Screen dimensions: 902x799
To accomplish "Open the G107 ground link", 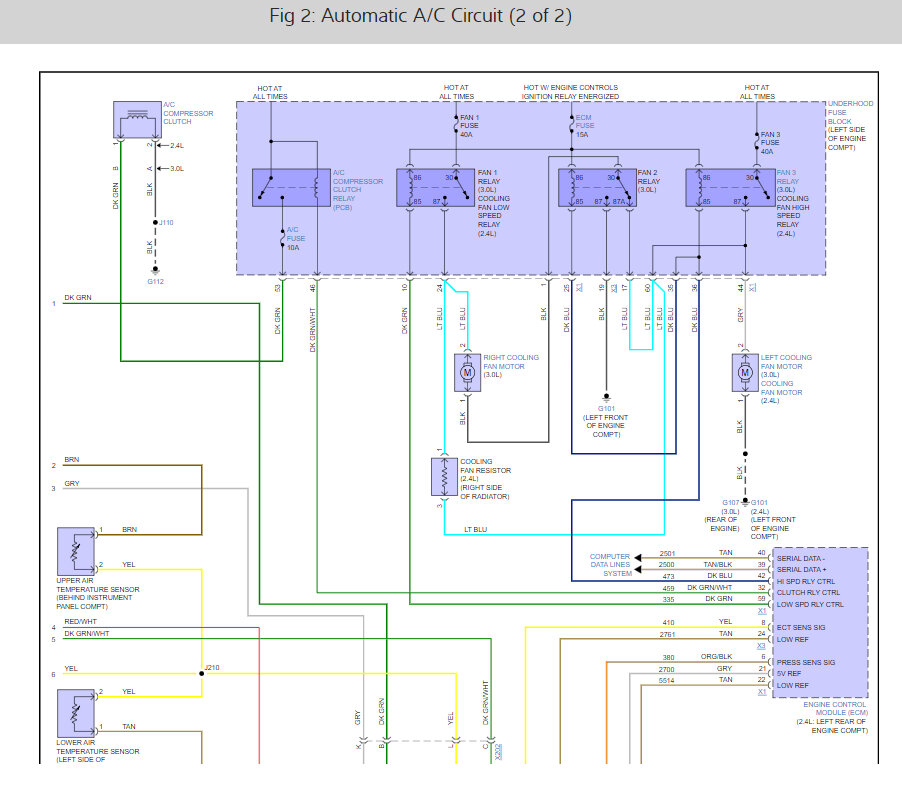I will click(731, 502).
